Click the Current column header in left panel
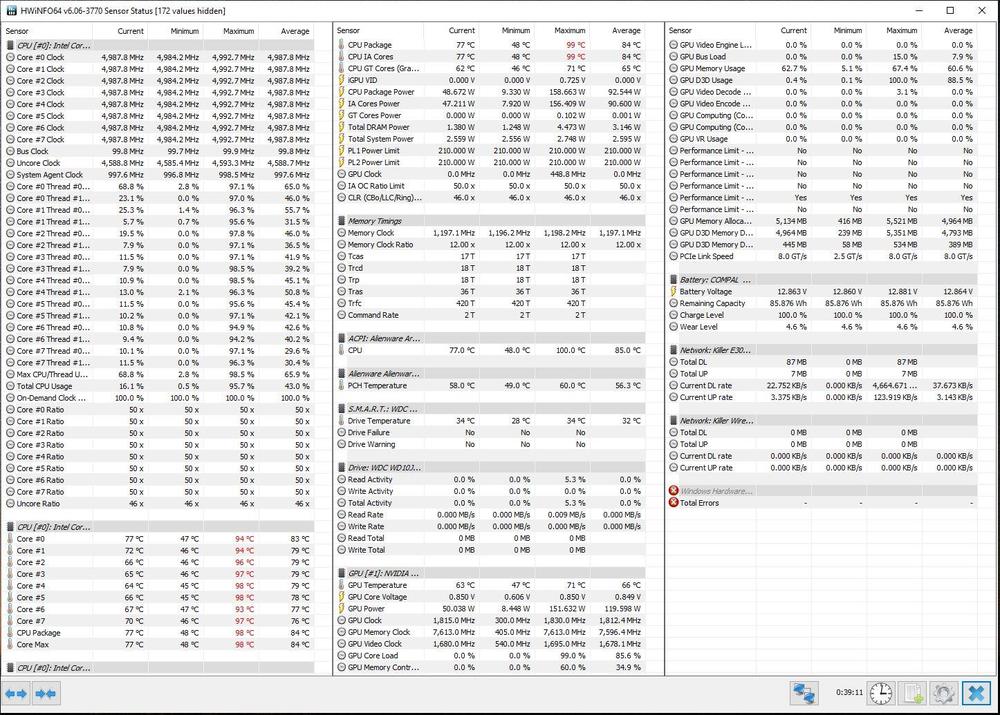The width and height of the screenshot is (1000, 715). coord(130,31)
